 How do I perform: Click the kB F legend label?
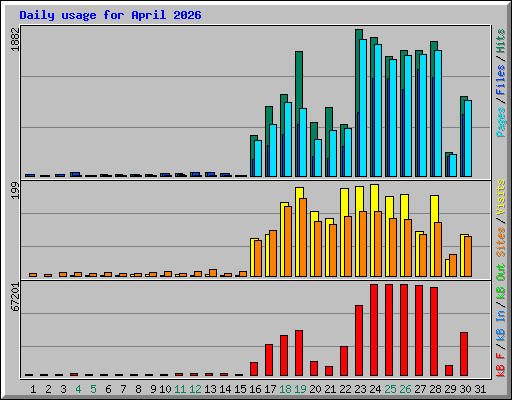pyautogui.click(x=501, y=365)
